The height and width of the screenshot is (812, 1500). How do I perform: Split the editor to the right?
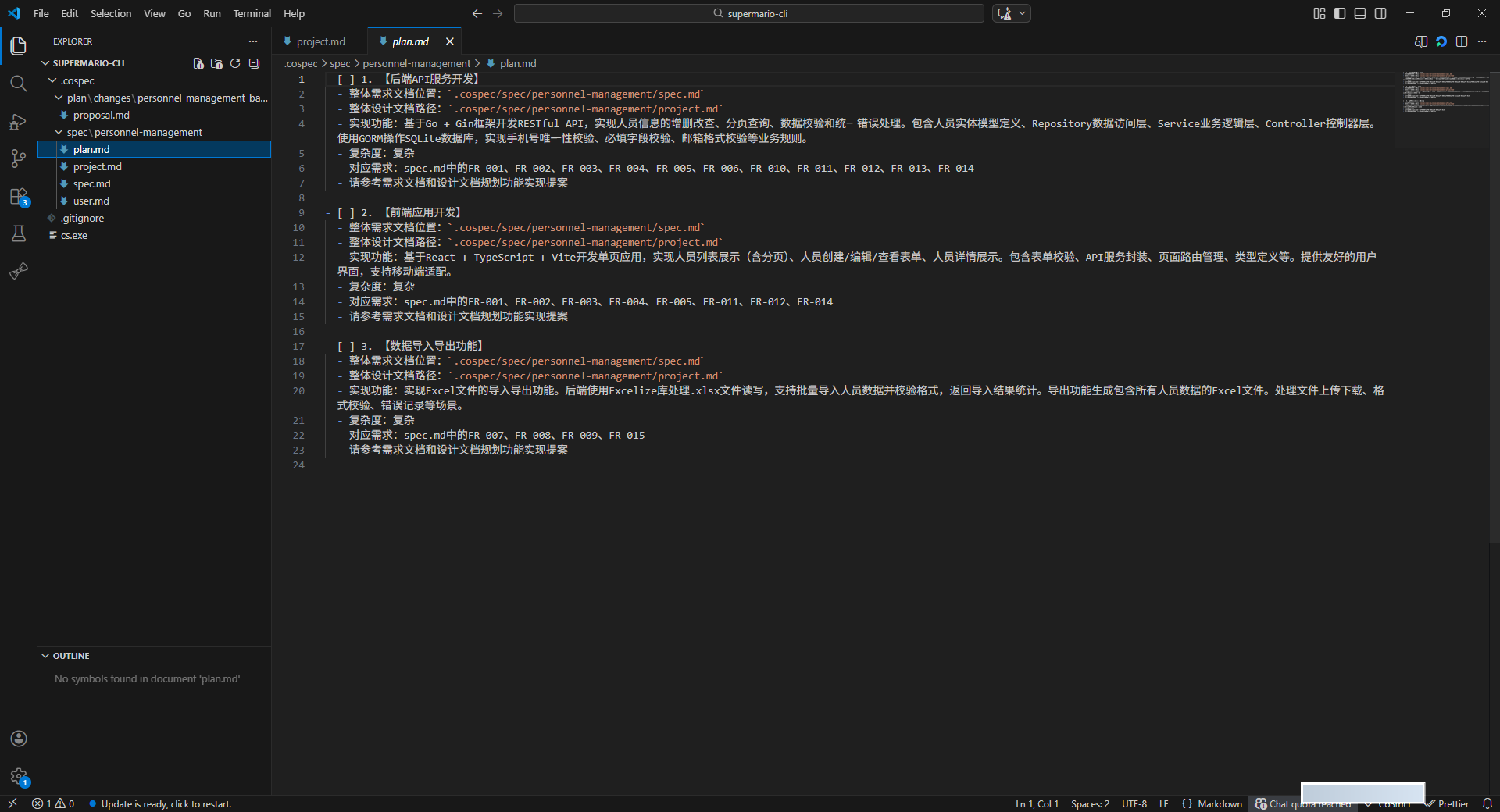pyautogui.click(x=1462, y=41)
